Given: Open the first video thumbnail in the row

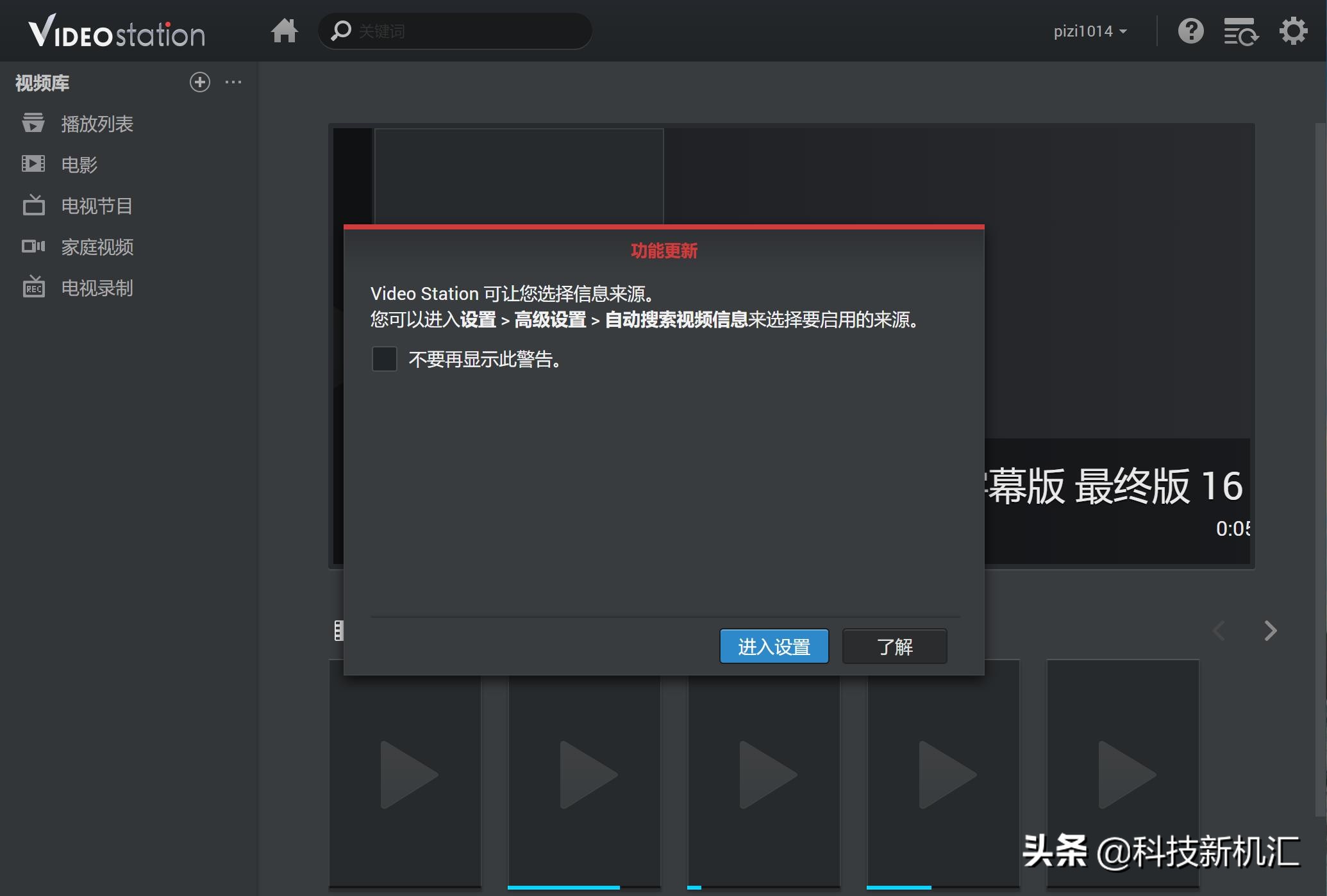Looking at the screenshot, I should [x=405, y=774].
